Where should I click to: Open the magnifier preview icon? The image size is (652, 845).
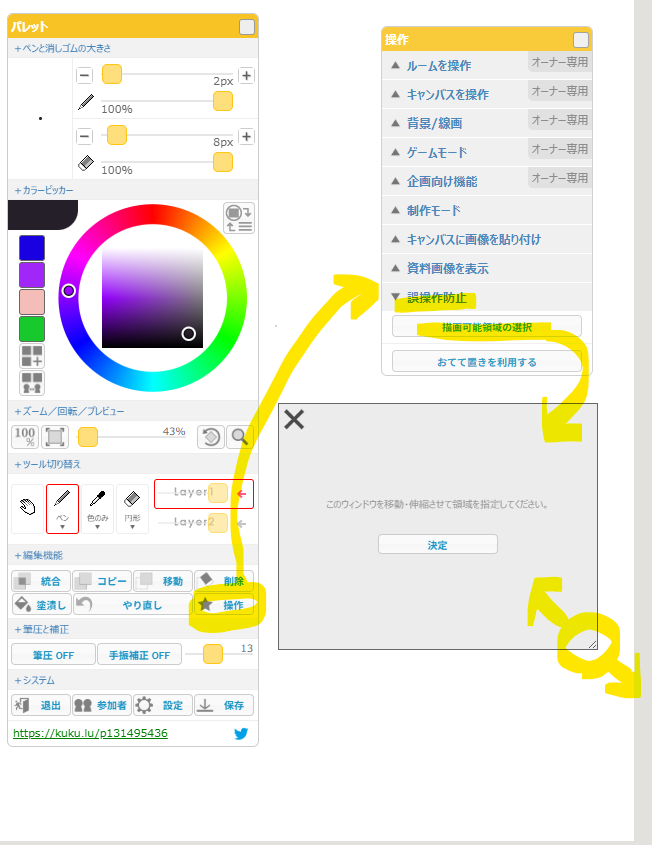239,437
